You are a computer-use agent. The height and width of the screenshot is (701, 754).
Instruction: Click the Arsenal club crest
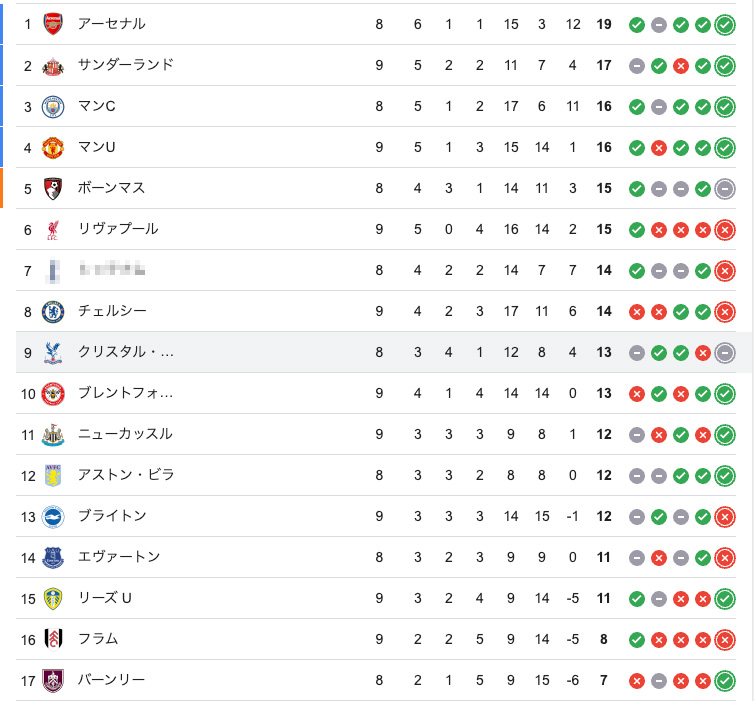coord(53,24)
